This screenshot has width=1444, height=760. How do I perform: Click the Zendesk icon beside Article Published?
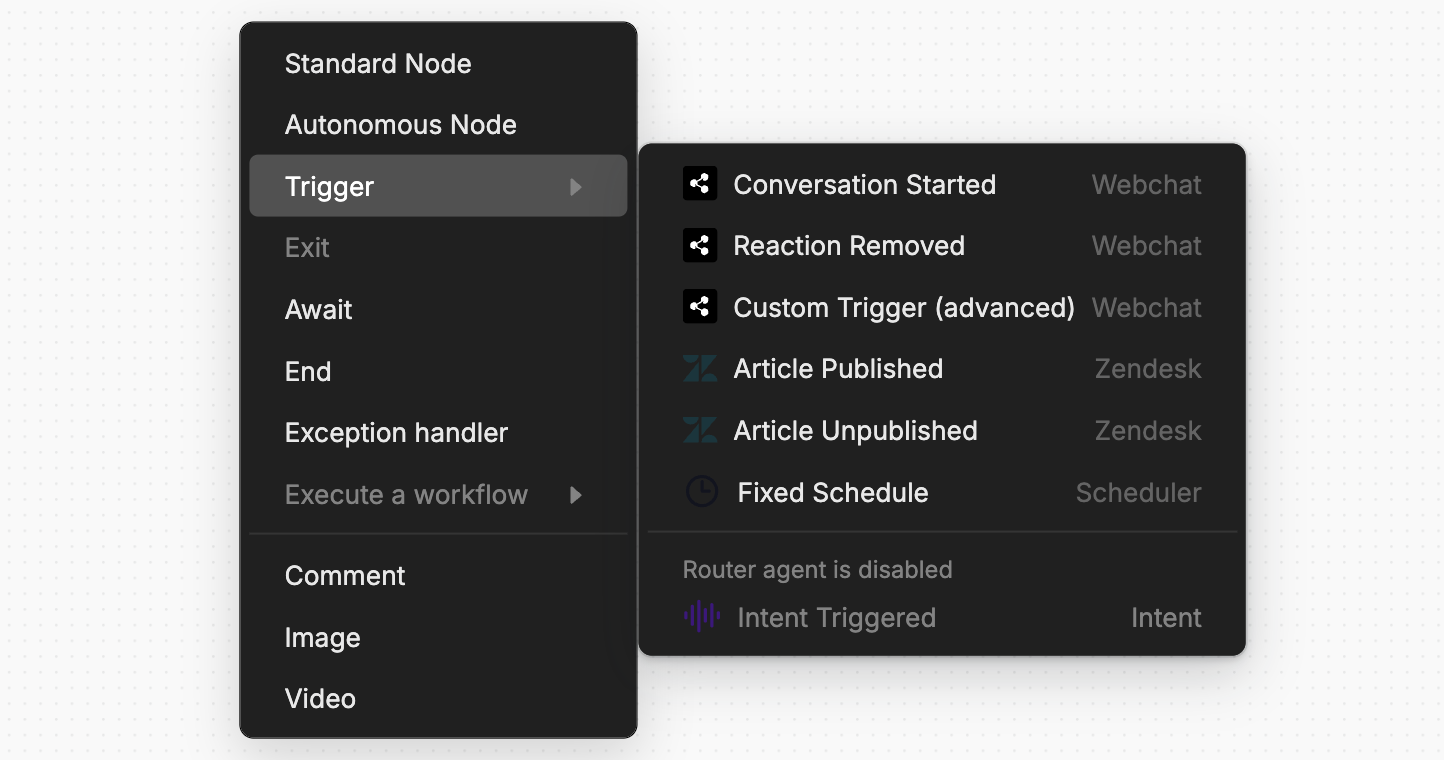click(700, 368)
